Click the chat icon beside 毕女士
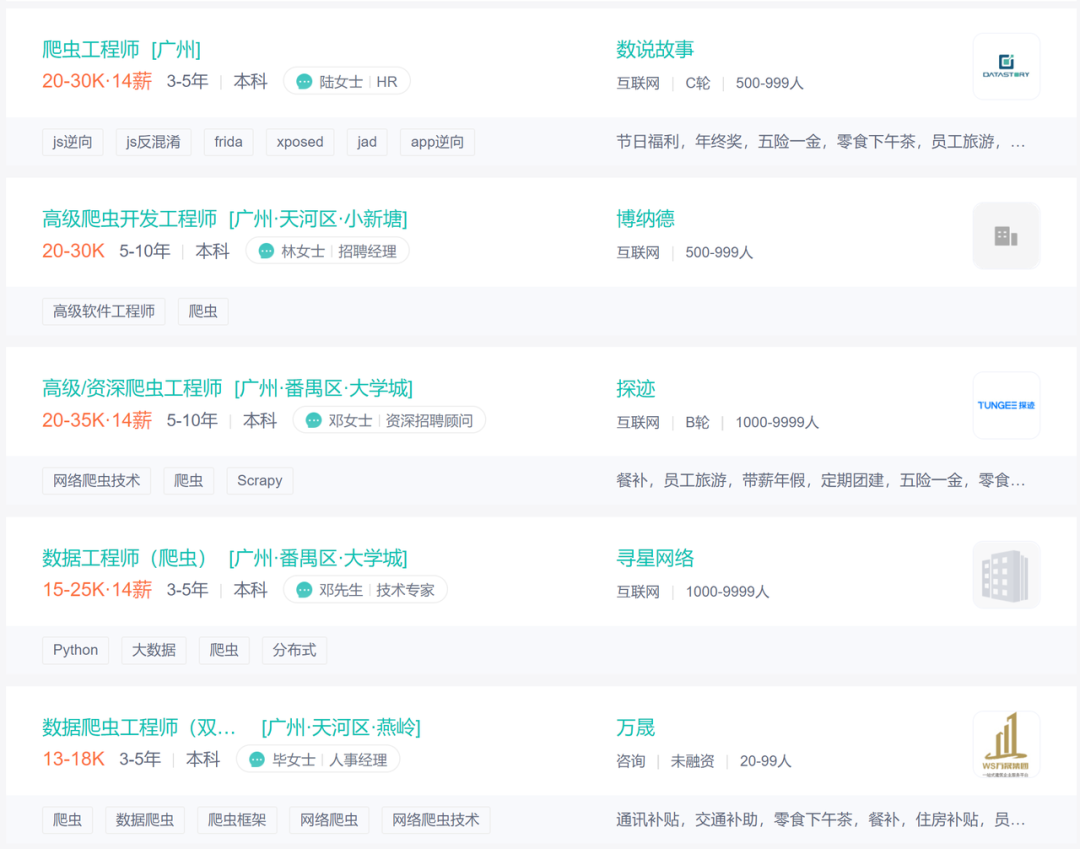Image resolution: width=1080 pixels, height=849 pixels. (x=257, y=759)
